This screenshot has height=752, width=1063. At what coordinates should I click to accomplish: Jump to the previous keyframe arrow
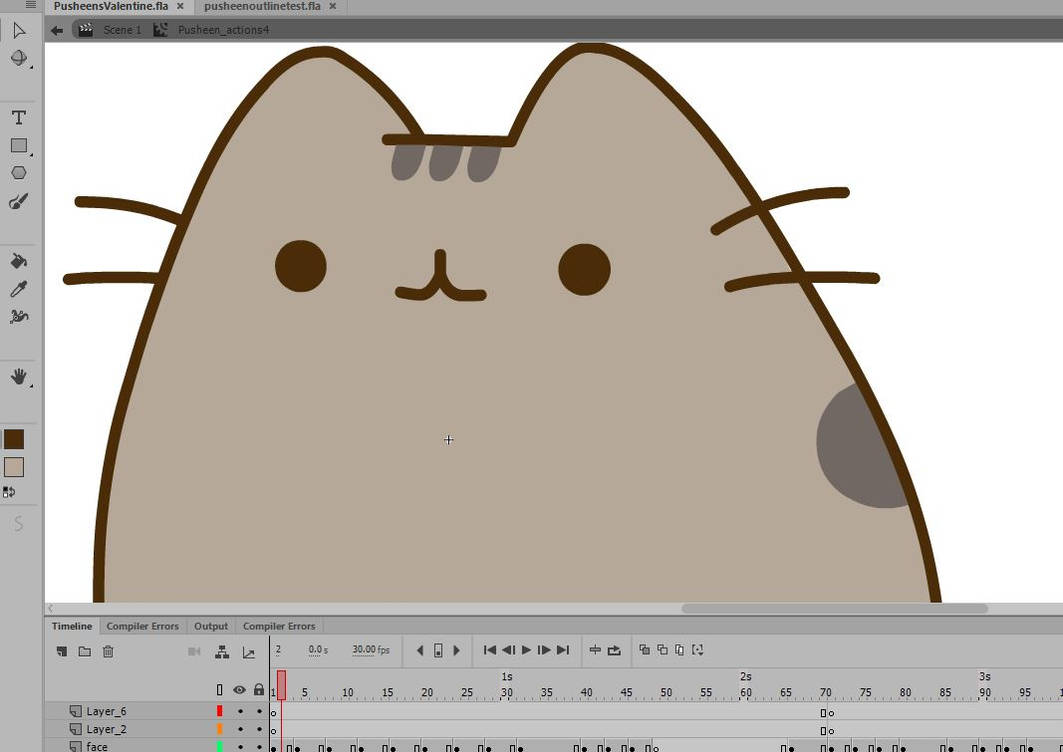tap(420, 650)
